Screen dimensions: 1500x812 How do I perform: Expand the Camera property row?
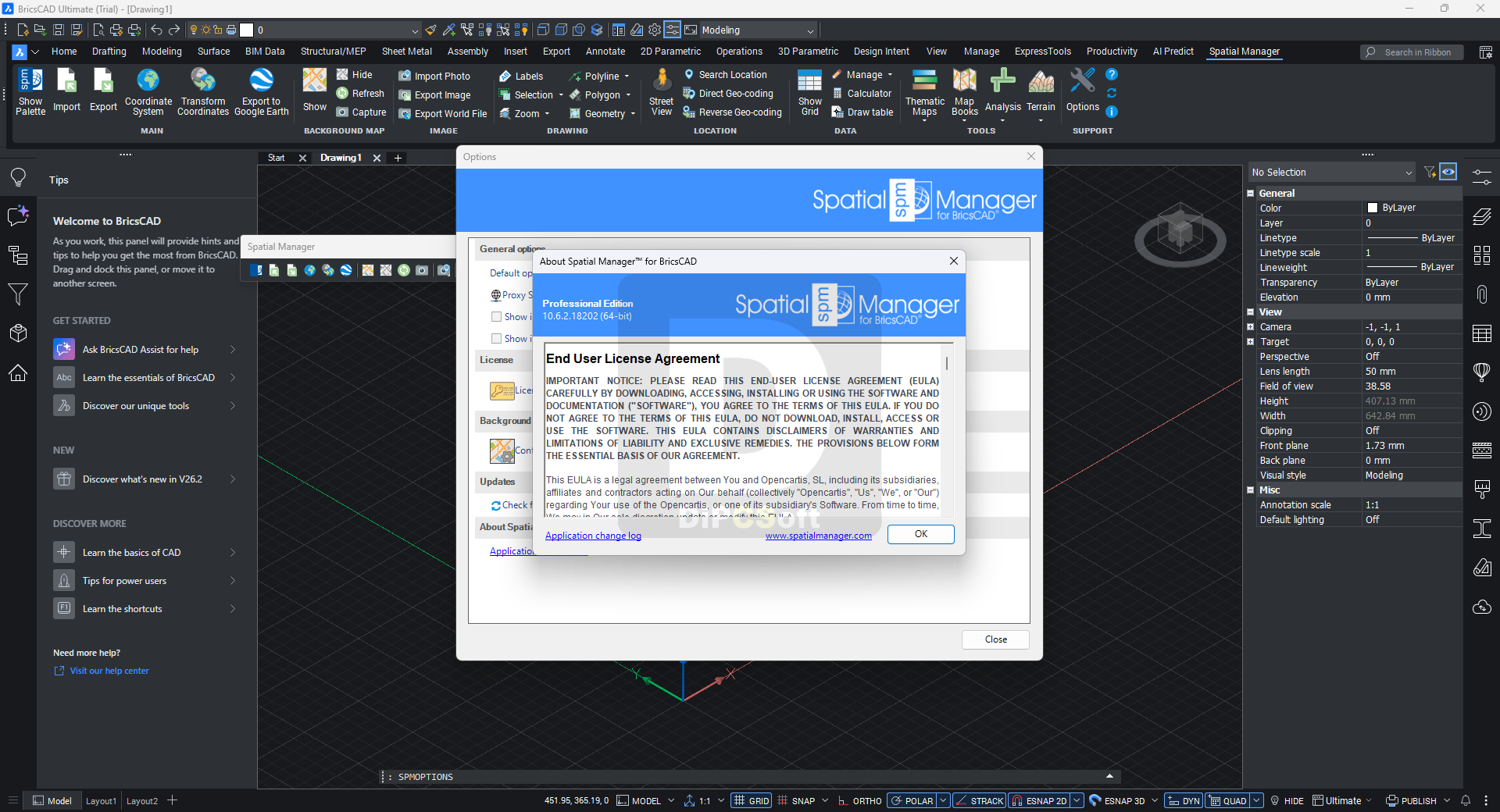click(1250, 327)
